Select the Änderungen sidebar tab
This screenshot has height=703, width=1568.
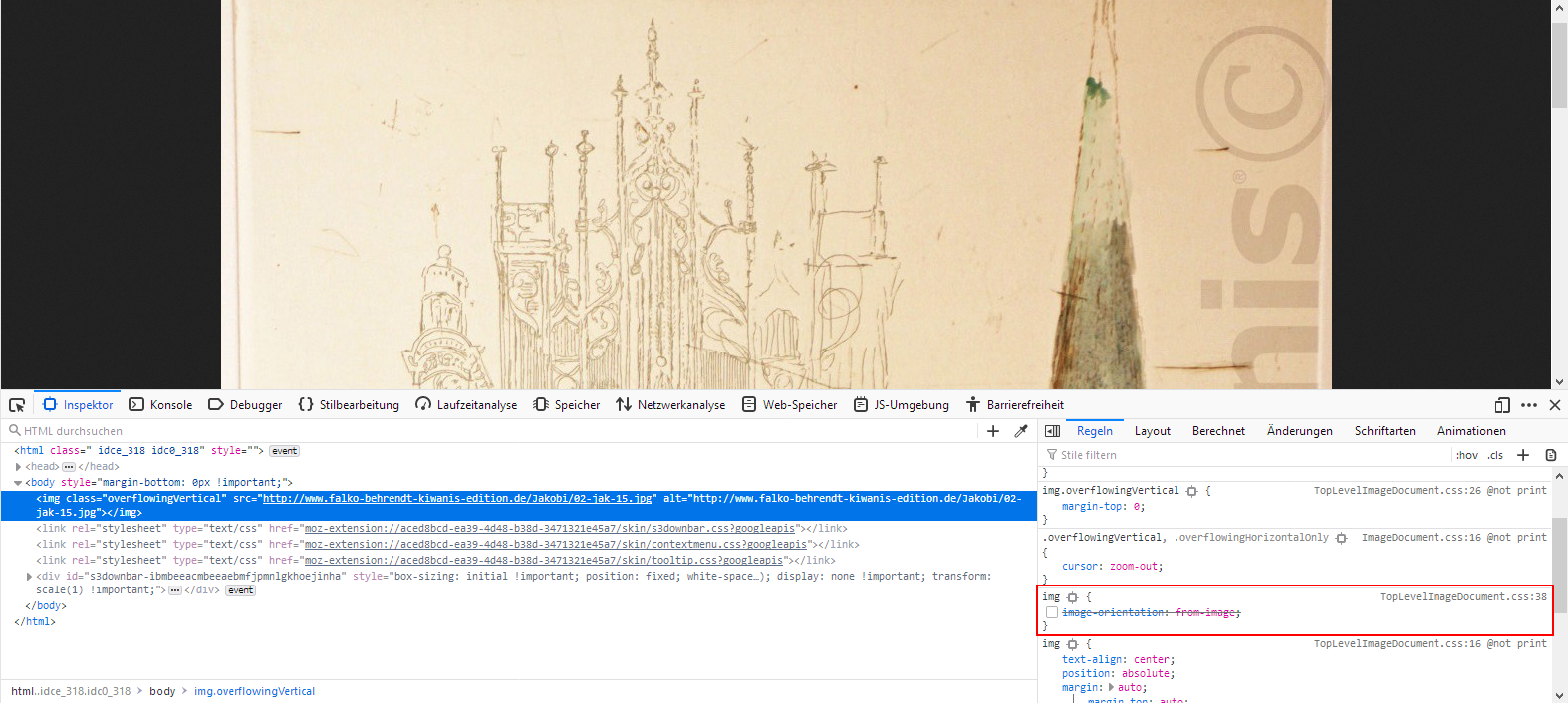pos(1300,431)
